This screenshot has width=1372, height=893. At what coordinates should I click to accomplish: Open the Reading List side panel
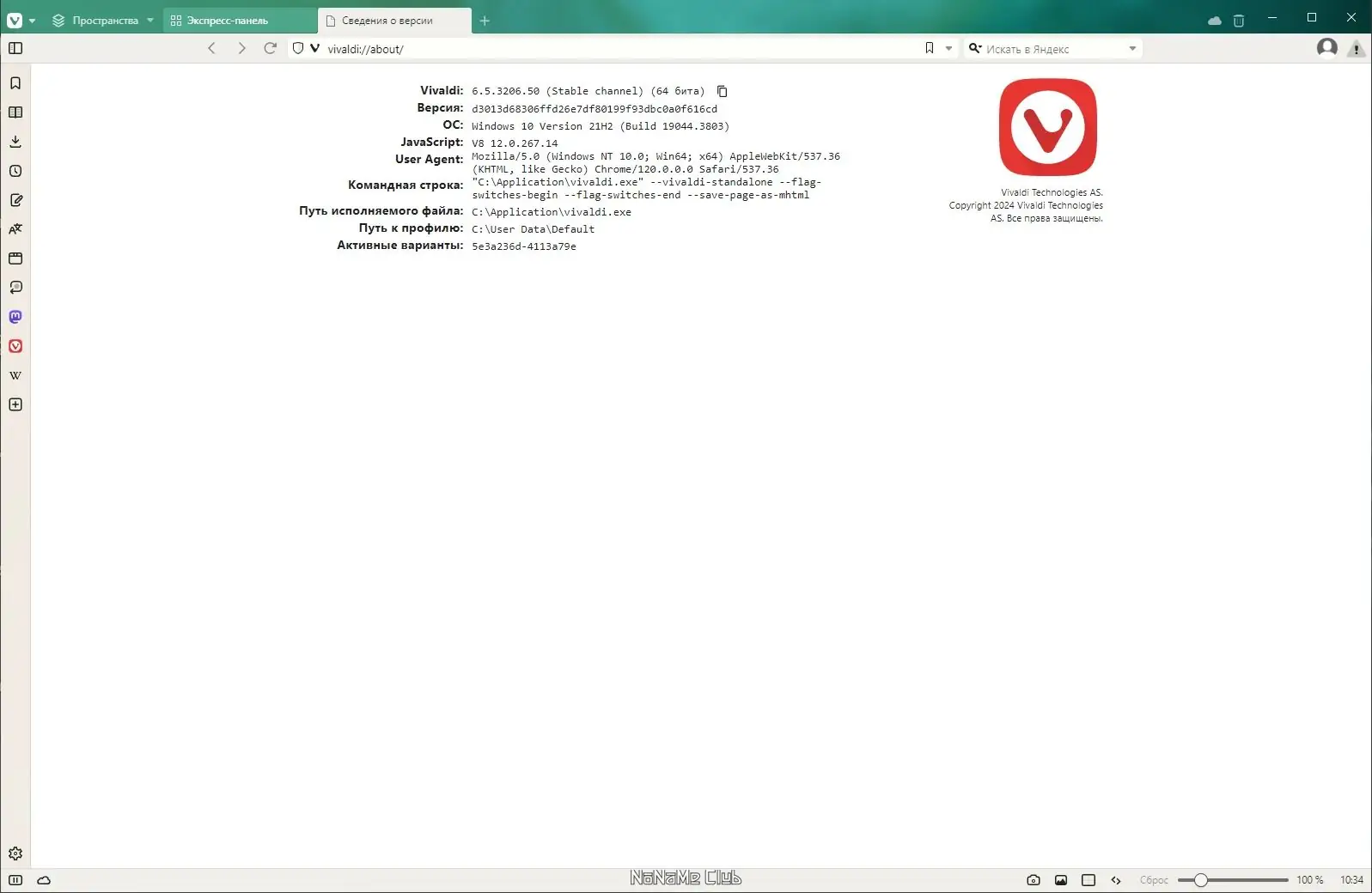point(15,112)
